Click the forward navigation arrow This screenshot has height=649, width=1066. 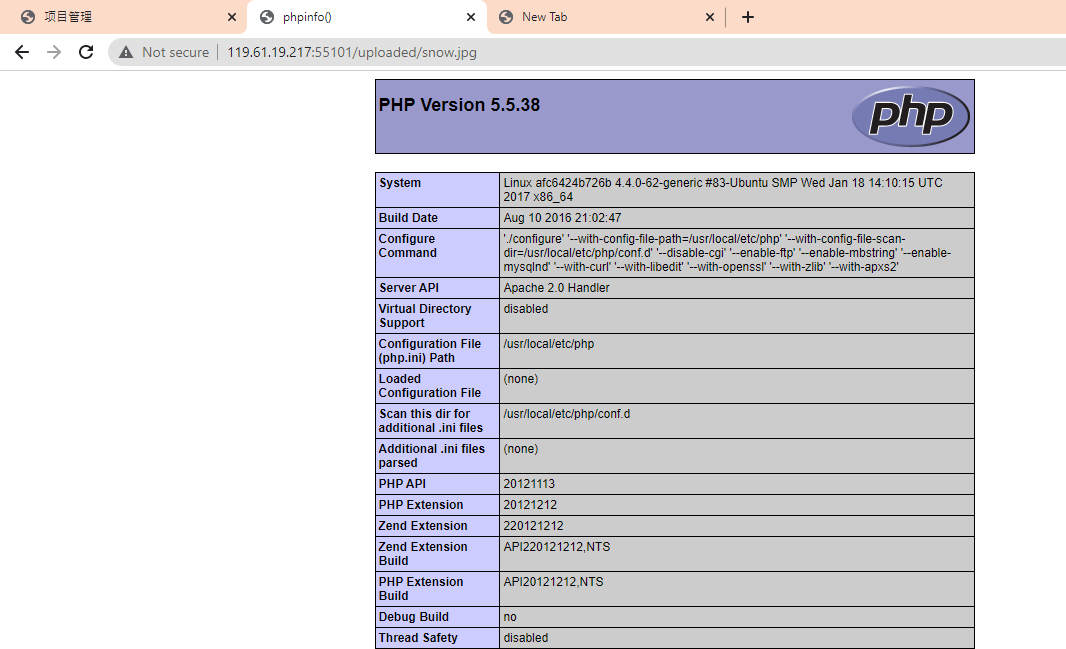[54, 52]
